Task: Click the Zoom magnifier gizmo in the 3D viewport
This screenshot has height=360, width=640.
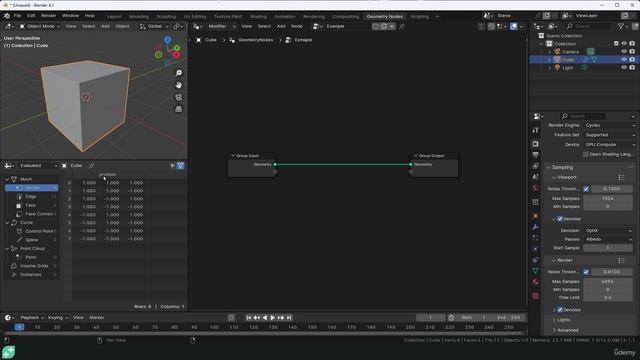Action: point(178,73)
